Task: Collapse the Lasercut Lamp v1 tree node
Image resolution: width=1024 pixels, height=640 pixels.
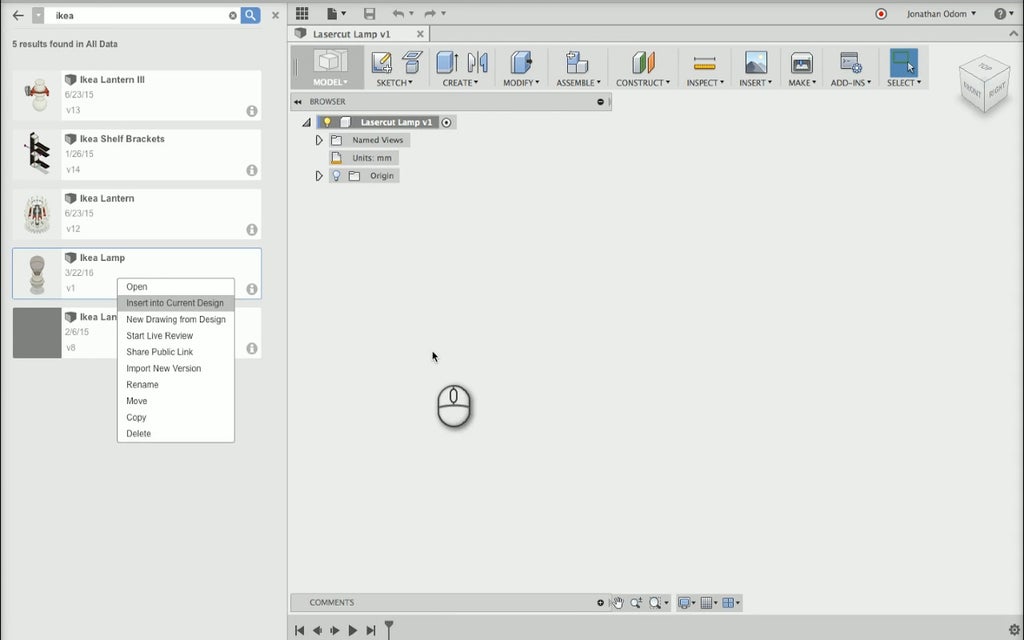Action: (306, 122)
